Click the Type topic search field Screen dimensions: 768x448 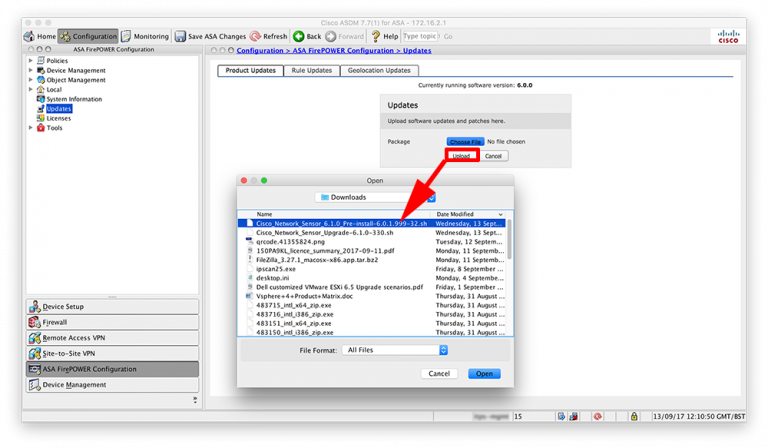point(420,36)
